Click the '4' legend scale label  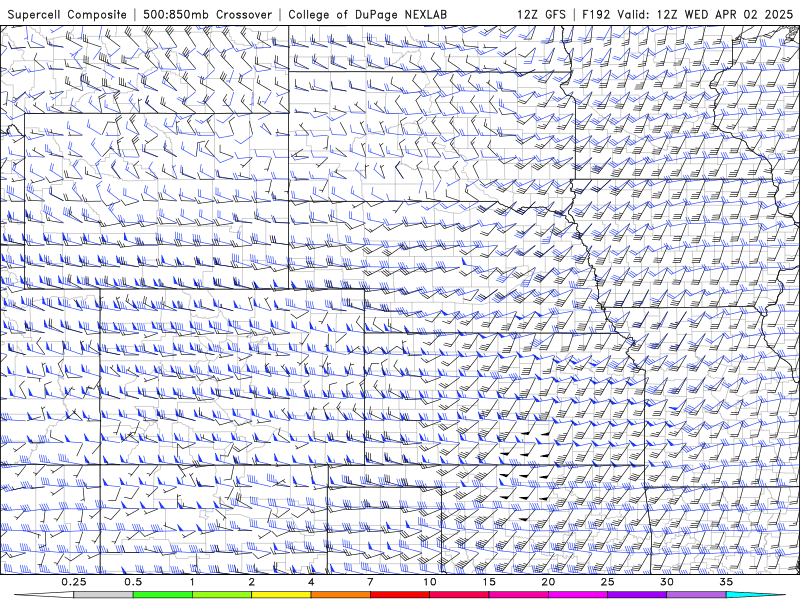point(311,582)
